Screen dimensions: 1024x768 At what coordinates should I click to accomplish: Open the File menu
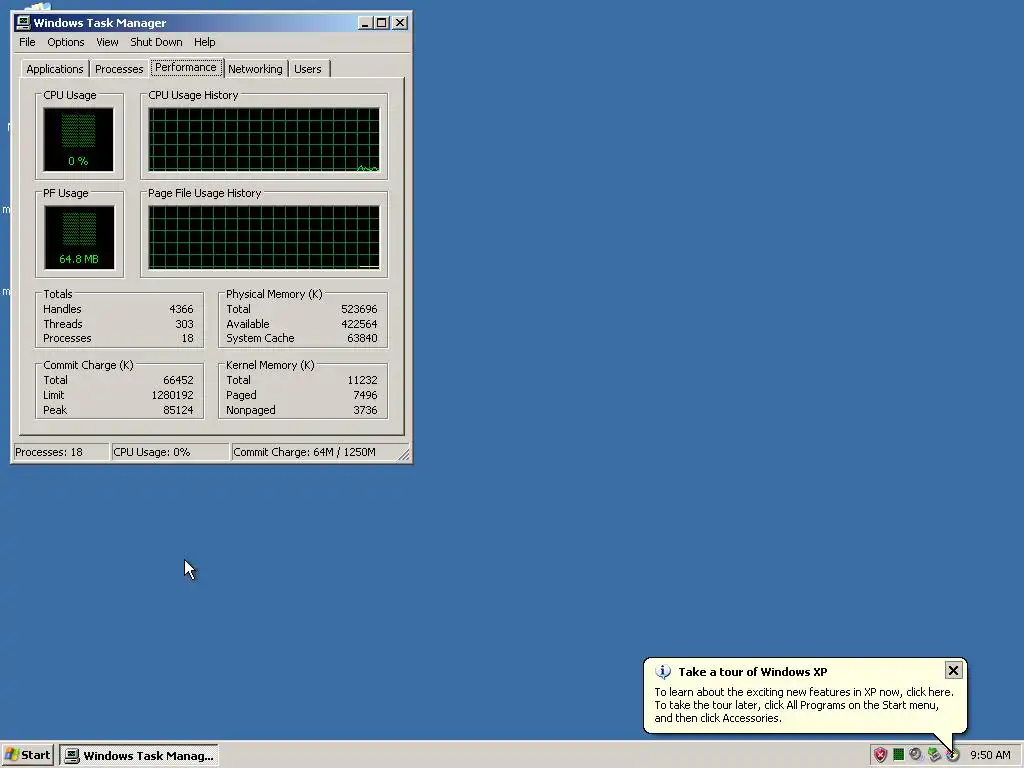27,42
